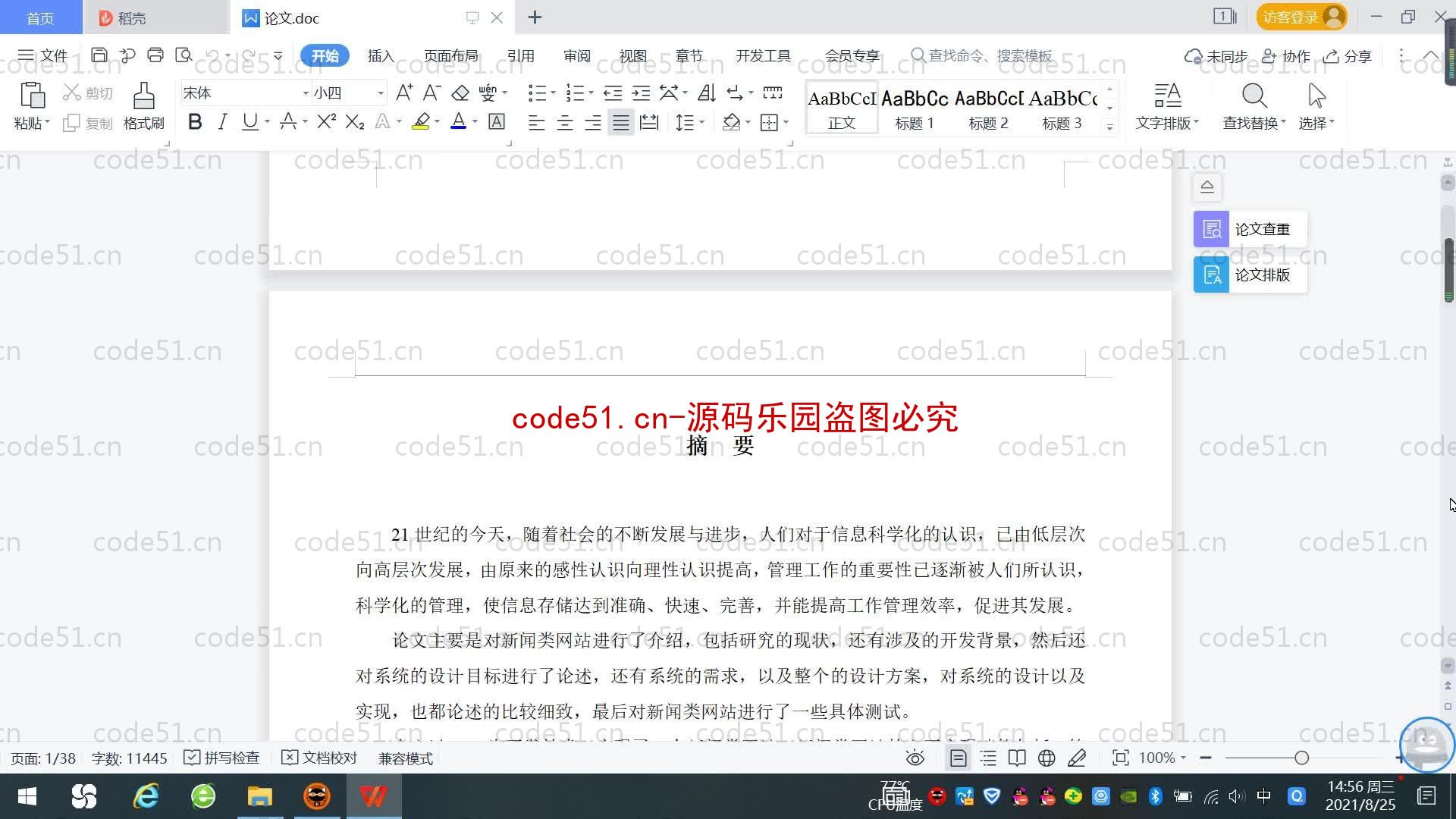Click the character border icon
The image size is (1456, 819).
[497, 121]
